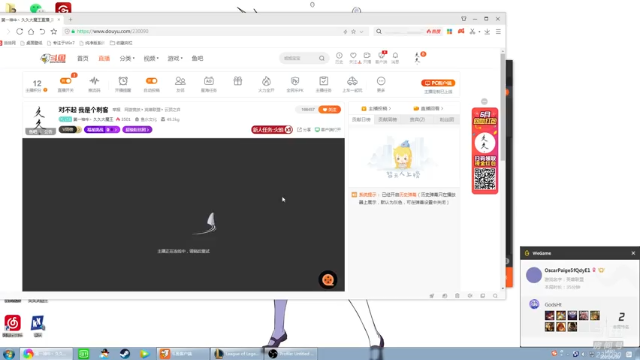Click the OscarPaige avatar in the WeGame popup
Viewport: 640px width, 360px height.
[x=533, y=275]
